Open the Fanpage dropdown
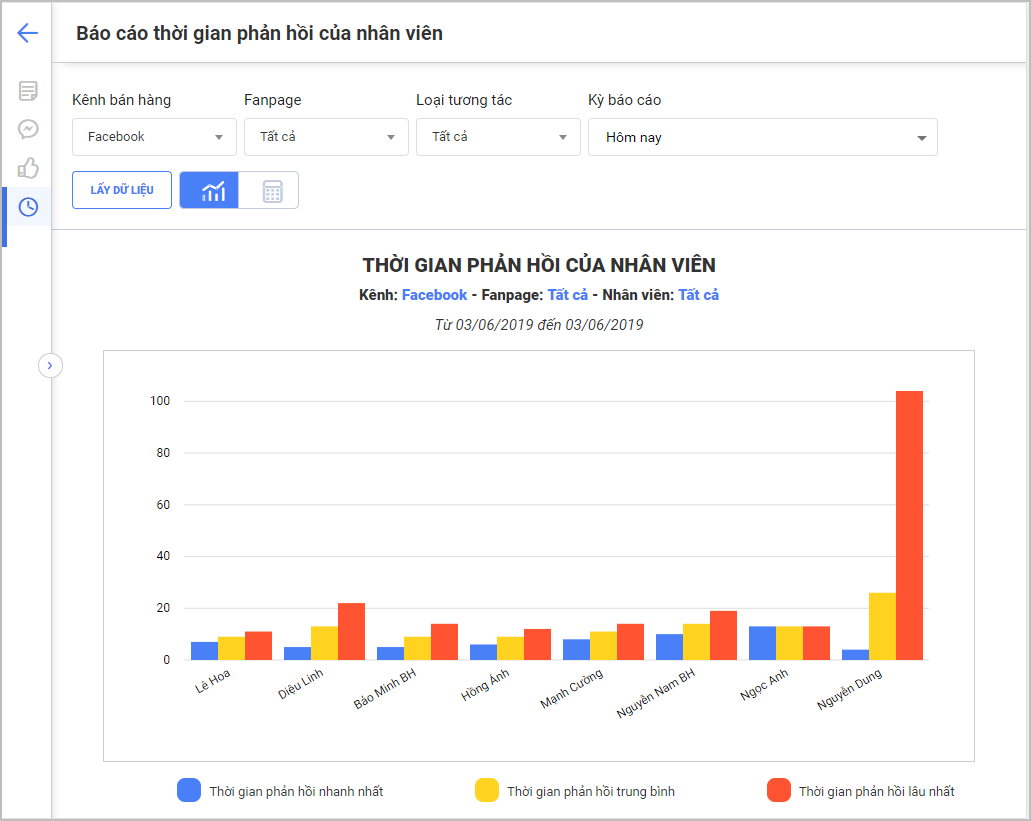Screen dimensions: 1031x821 (x=326, y=137)
